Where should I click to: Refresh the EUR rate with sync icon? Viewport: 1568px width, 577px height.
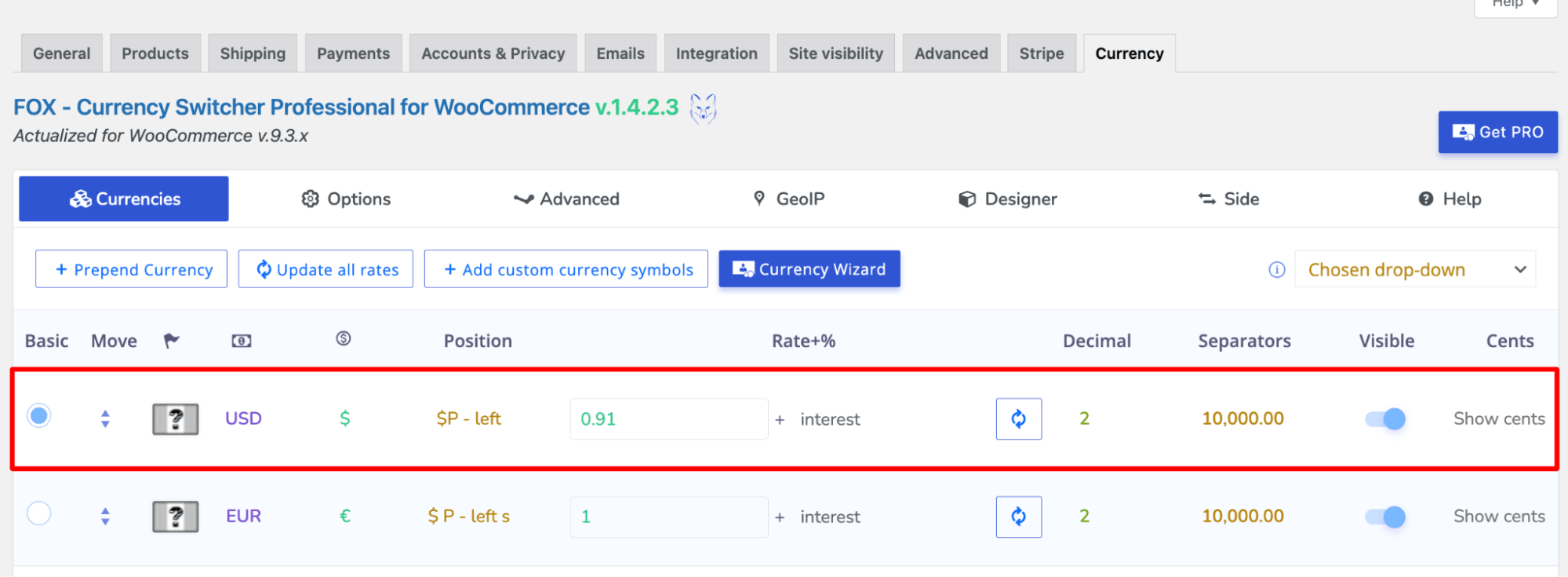pyautogui.click(x=1019, y=517)
